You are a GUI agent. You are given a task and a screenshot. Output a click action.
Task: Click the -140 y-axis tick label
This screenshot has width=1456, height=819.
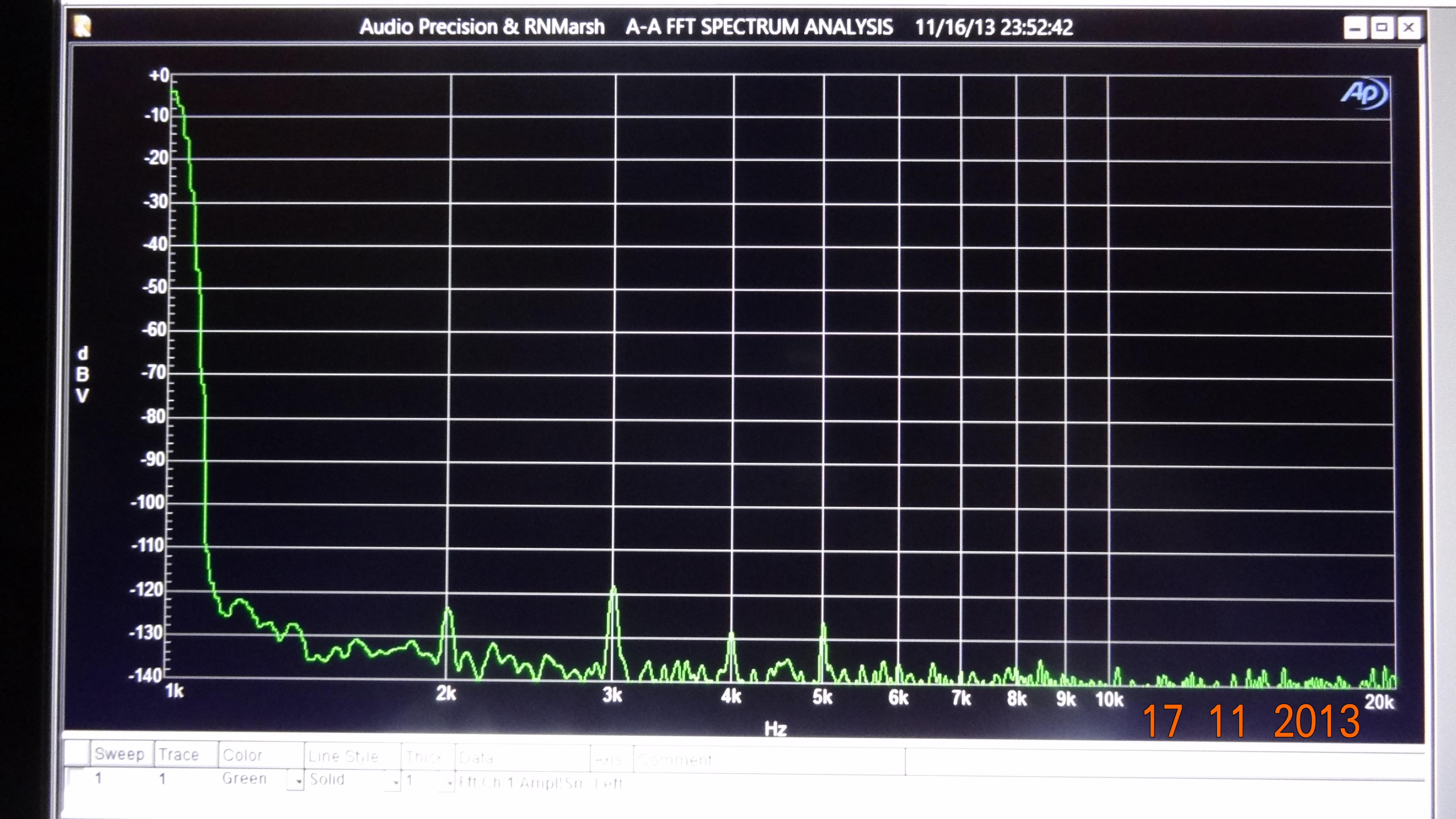146,675
